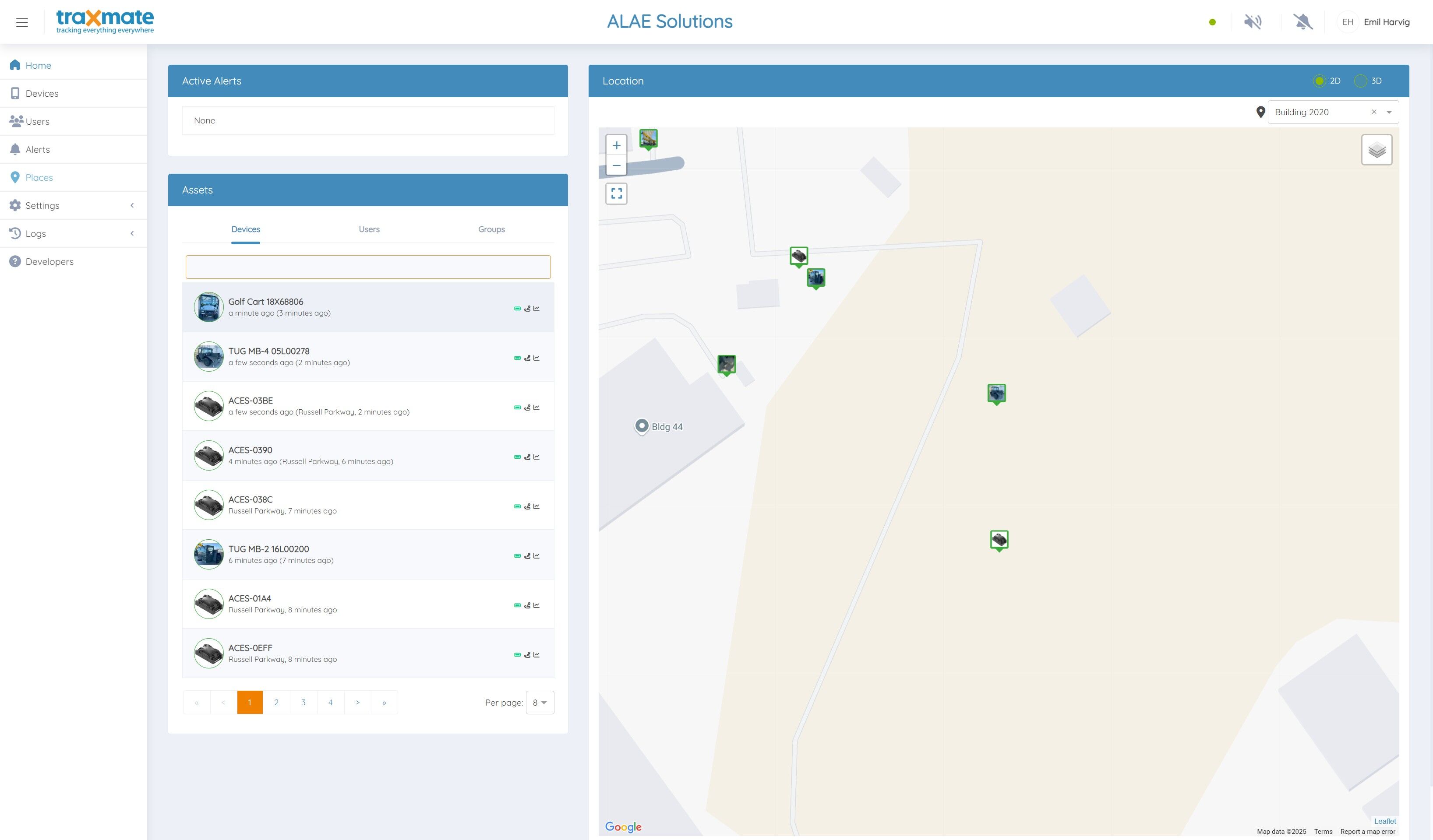
Task: Clear the Building 2020 selection
Action: click(1374, 112)
